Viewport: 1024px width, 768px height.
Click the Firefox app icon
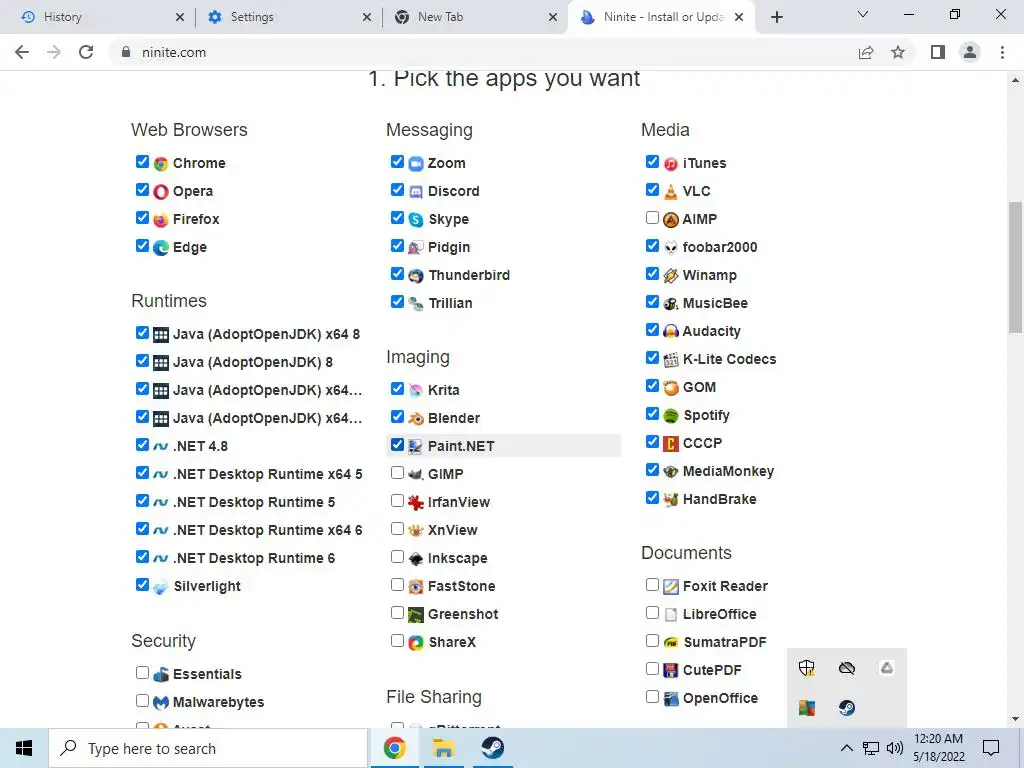point(161,219)
